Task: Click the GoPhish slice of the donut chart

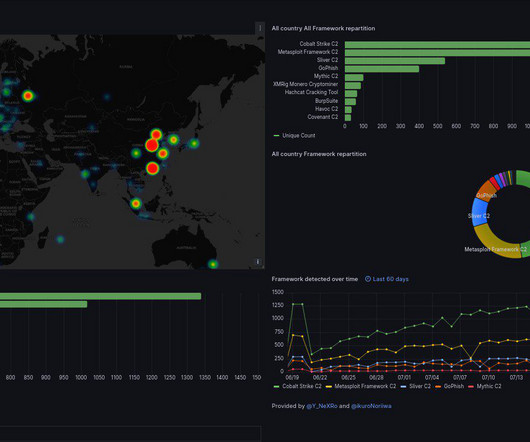Action: 487,191
